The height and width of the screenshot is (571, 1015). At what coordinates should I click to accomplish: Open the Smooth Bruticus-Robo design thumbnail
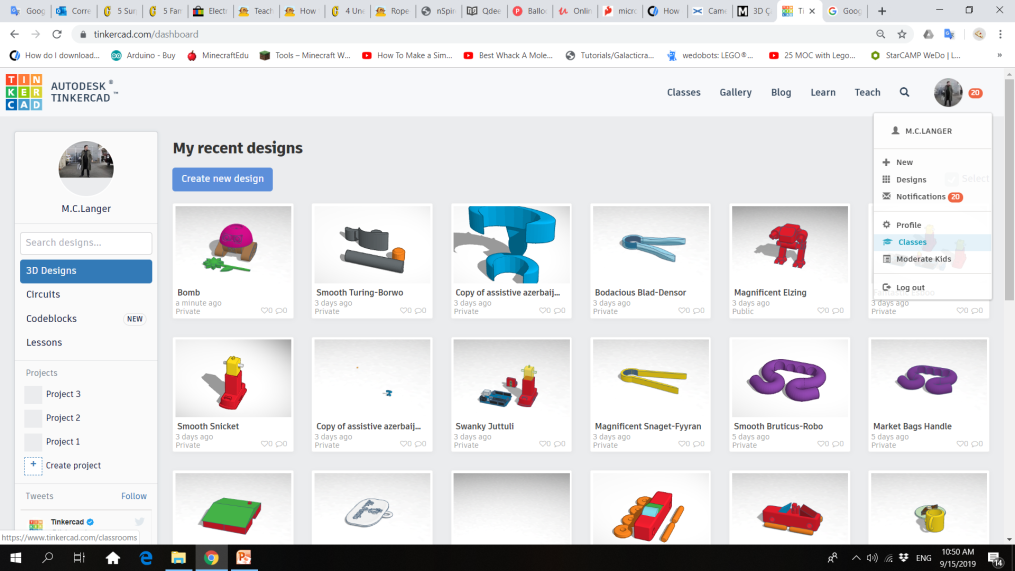coord(790,378)
